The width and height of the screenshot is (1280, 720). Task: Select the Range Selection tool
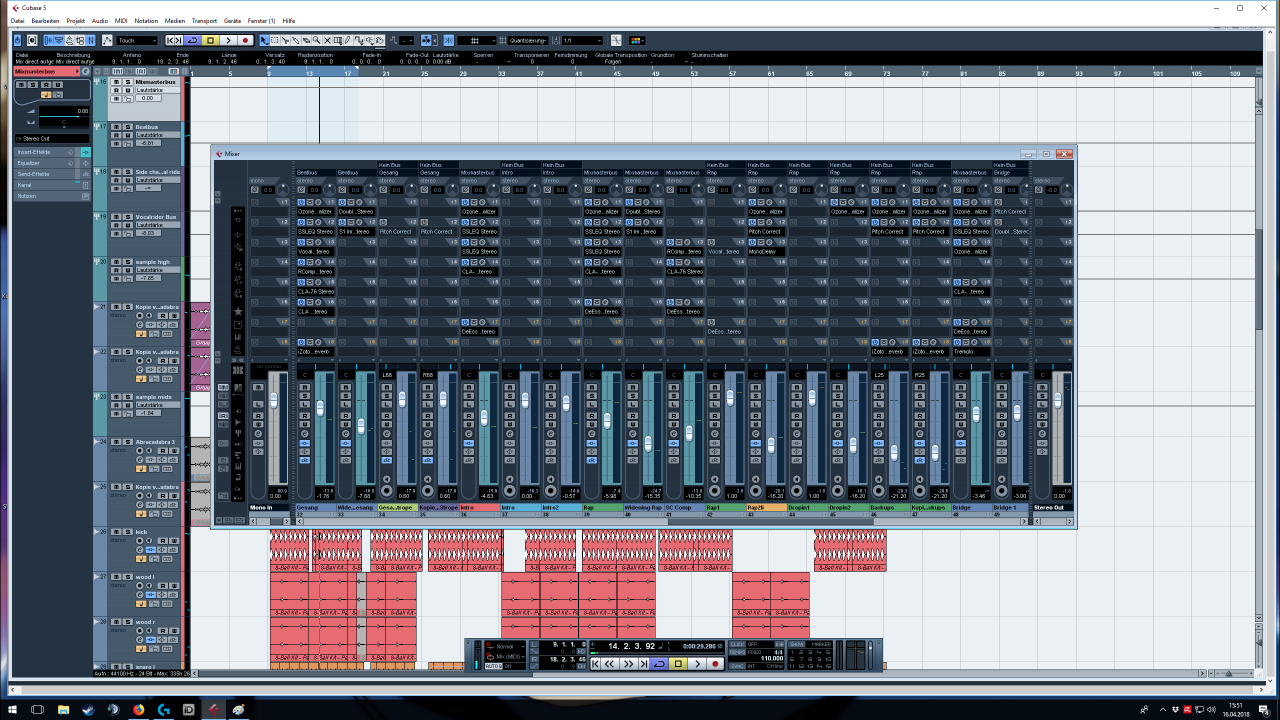(275, 40)
